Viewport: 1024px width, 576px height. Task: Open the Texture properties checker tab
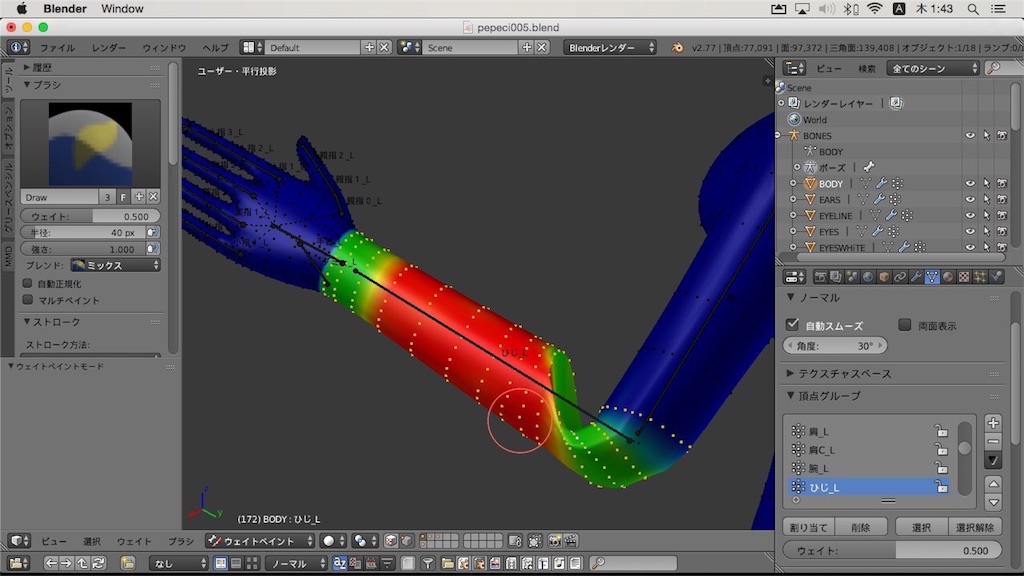[x=964, y=277]
